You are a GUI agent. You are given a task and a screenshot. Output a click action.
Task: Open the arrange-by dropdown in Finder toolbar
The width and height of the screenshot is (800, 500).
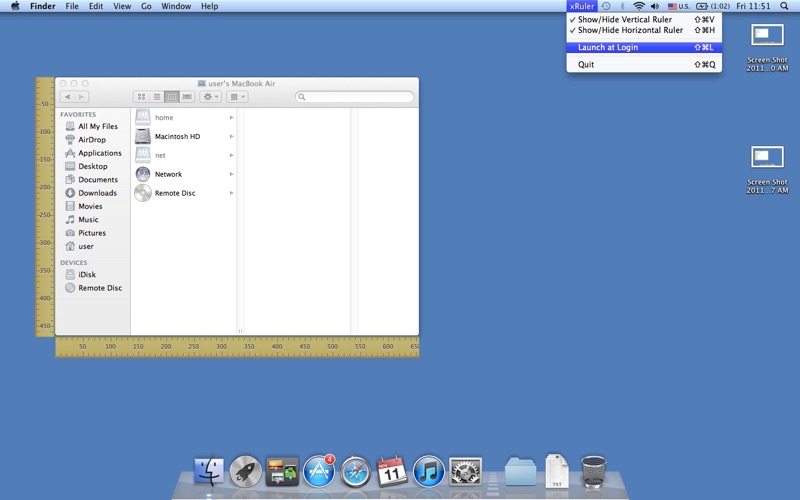[237, 97]
